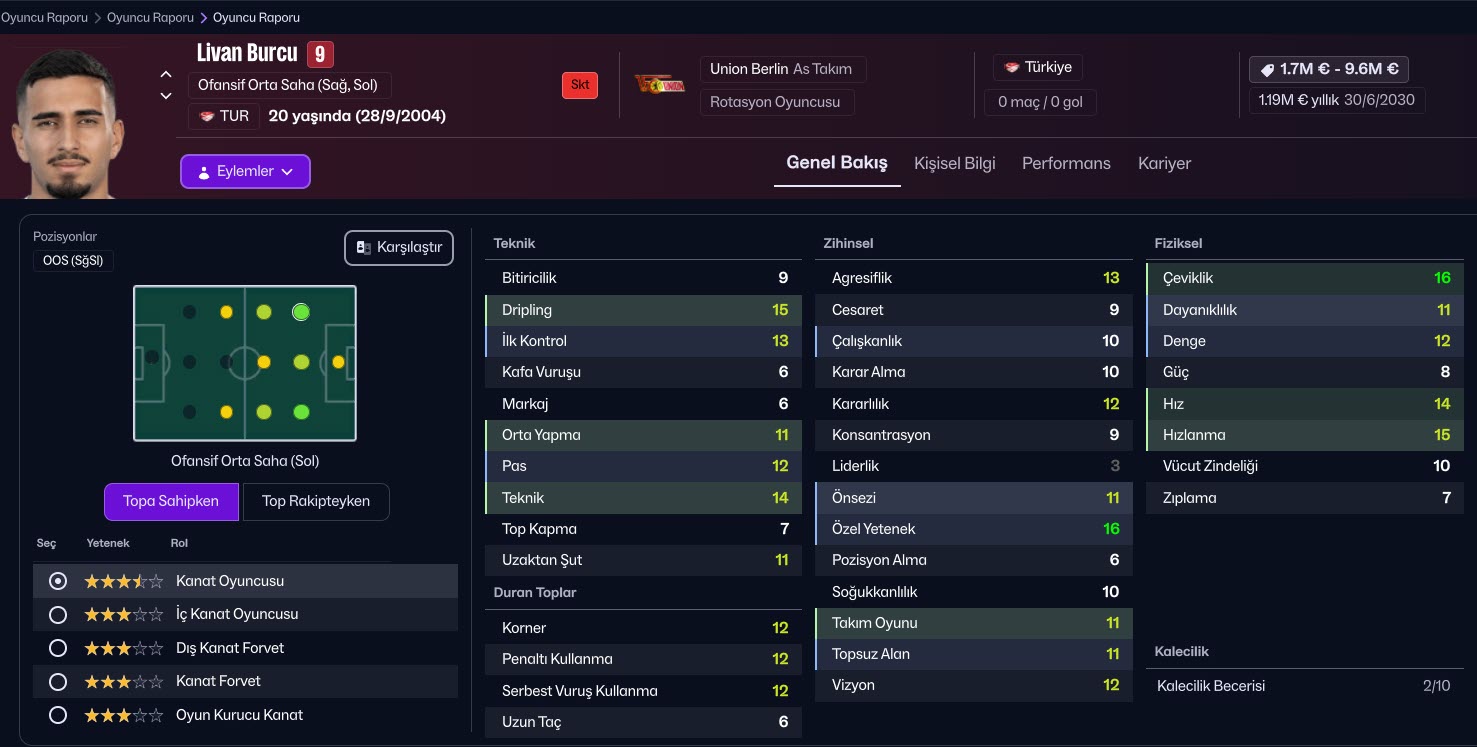Viewport: 1477px width, 747px height.
Task: Click the Top Sahipken button
Action: pos(171,501)
